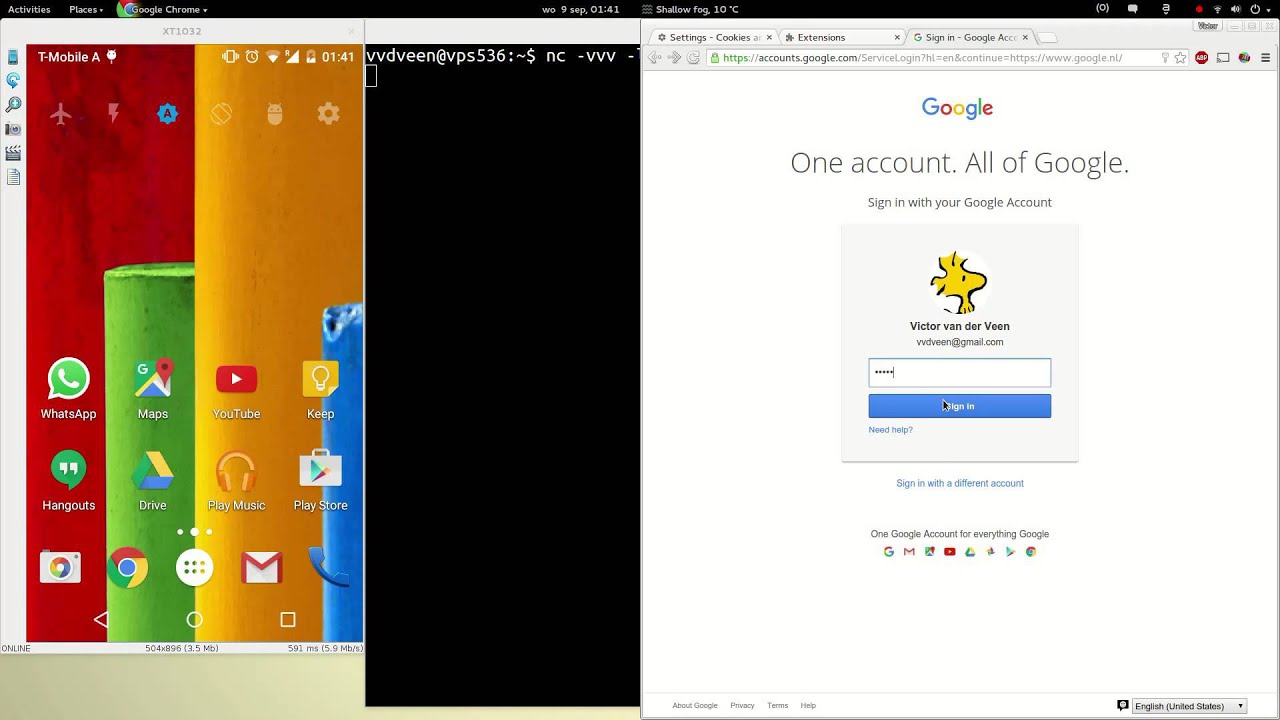Screen dimensions: 1280x720
Task: Open the phone app drawer
Action: (194, 568)
